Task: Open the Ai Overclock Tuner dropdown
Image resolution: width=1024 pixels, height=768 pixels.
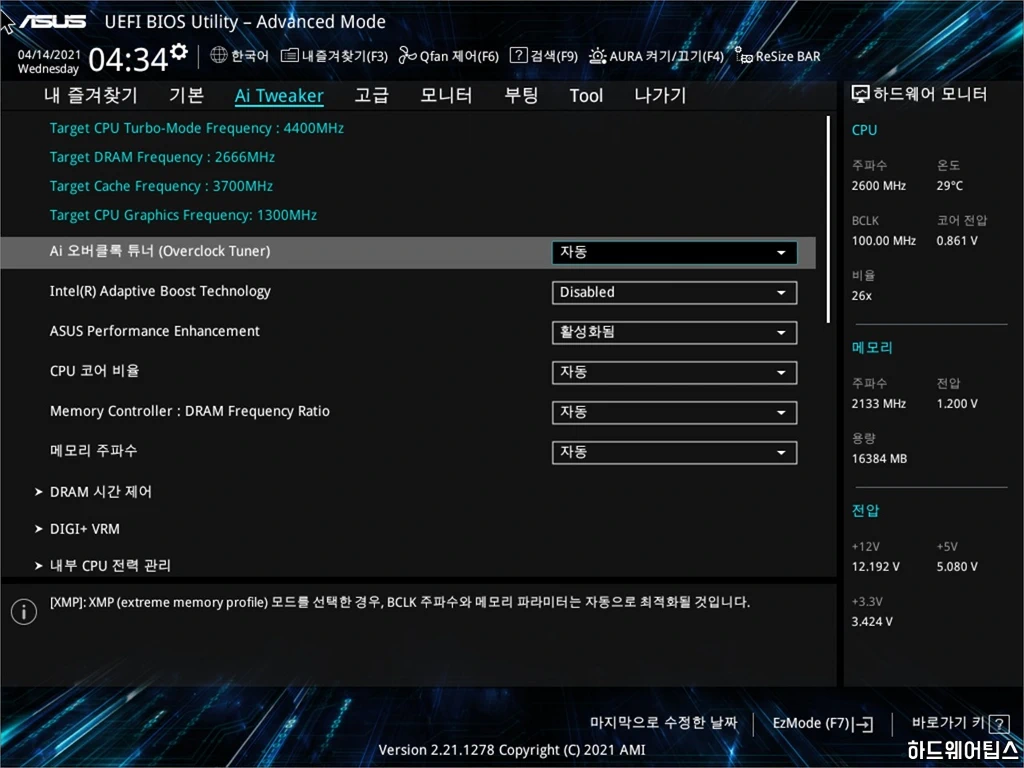Action: click(x=674, y=253)
